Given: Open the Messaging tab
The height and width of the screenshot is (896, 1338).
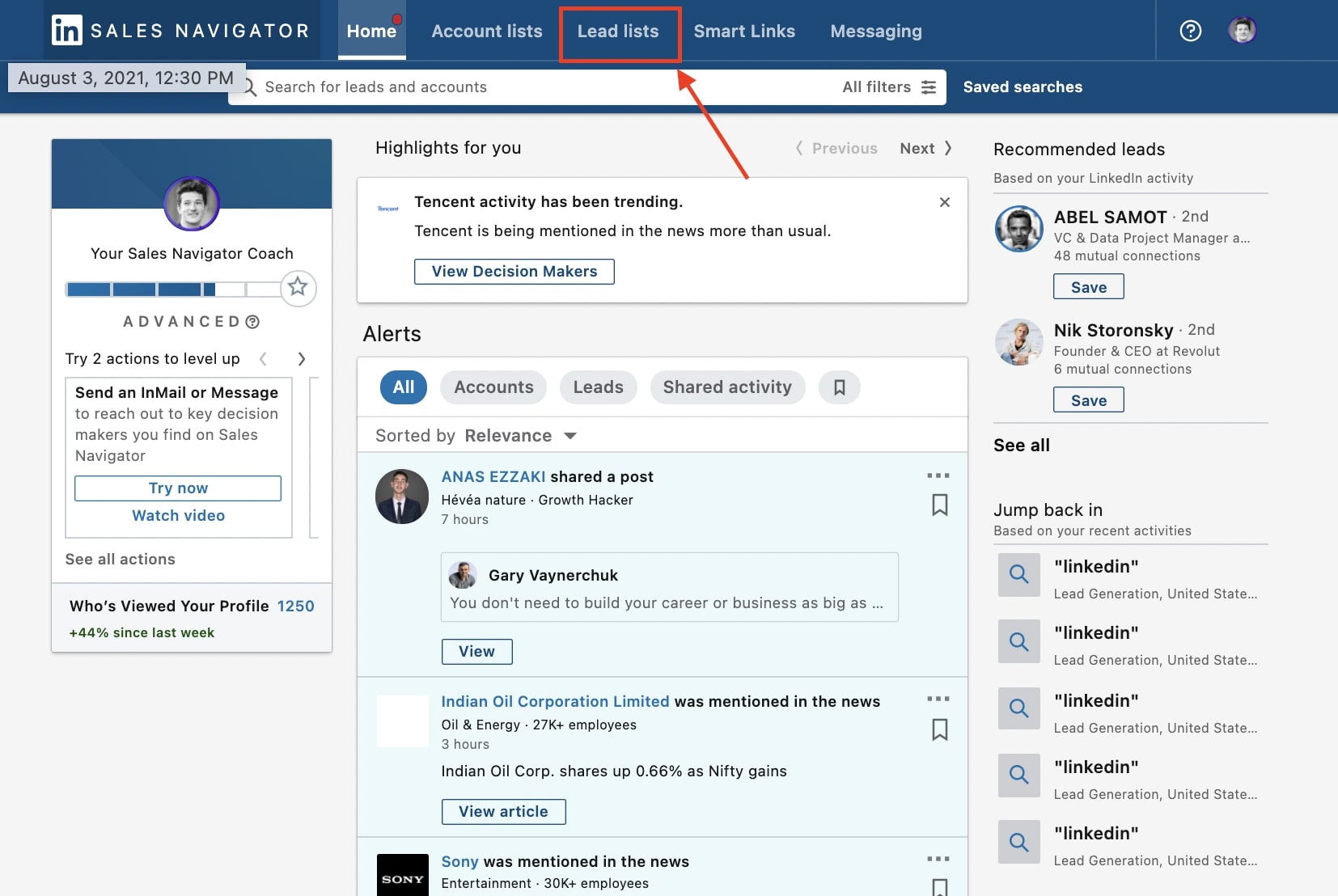Looking at the screenshot, I should (876, 32).
